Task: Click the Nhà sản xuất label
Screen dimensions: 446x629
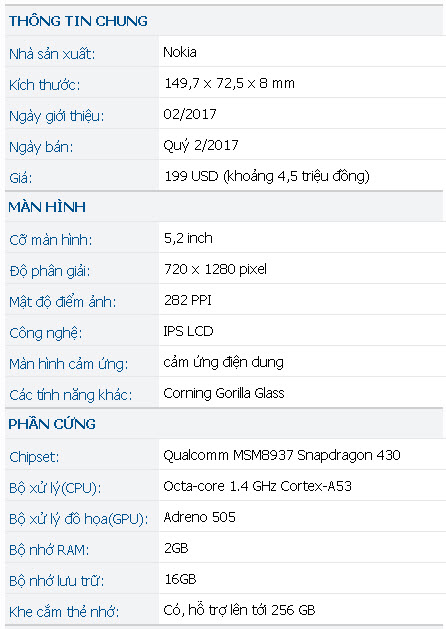Action: (52, 54)
